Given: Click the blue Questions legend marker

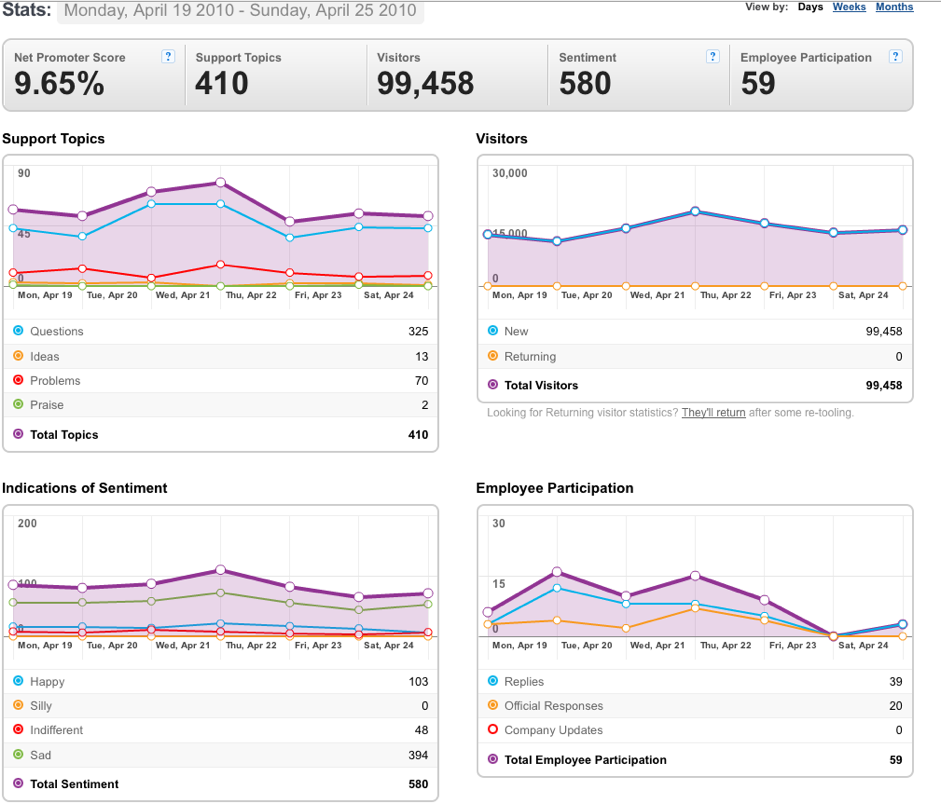Looking at the screenshot, I should 18,331.
